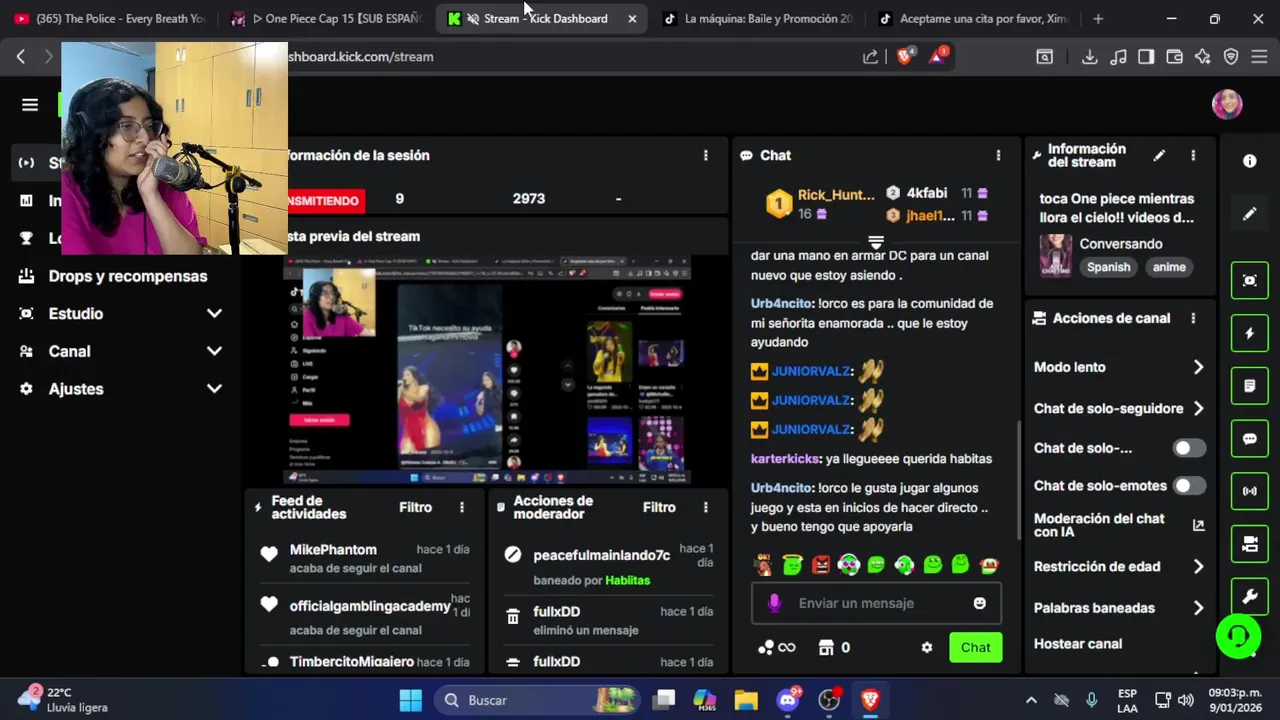Toggle the Chat de solo-... switch
The height and width of the screenshot is (720, 1280).
pyautogui.click(x=1189, y=448)
